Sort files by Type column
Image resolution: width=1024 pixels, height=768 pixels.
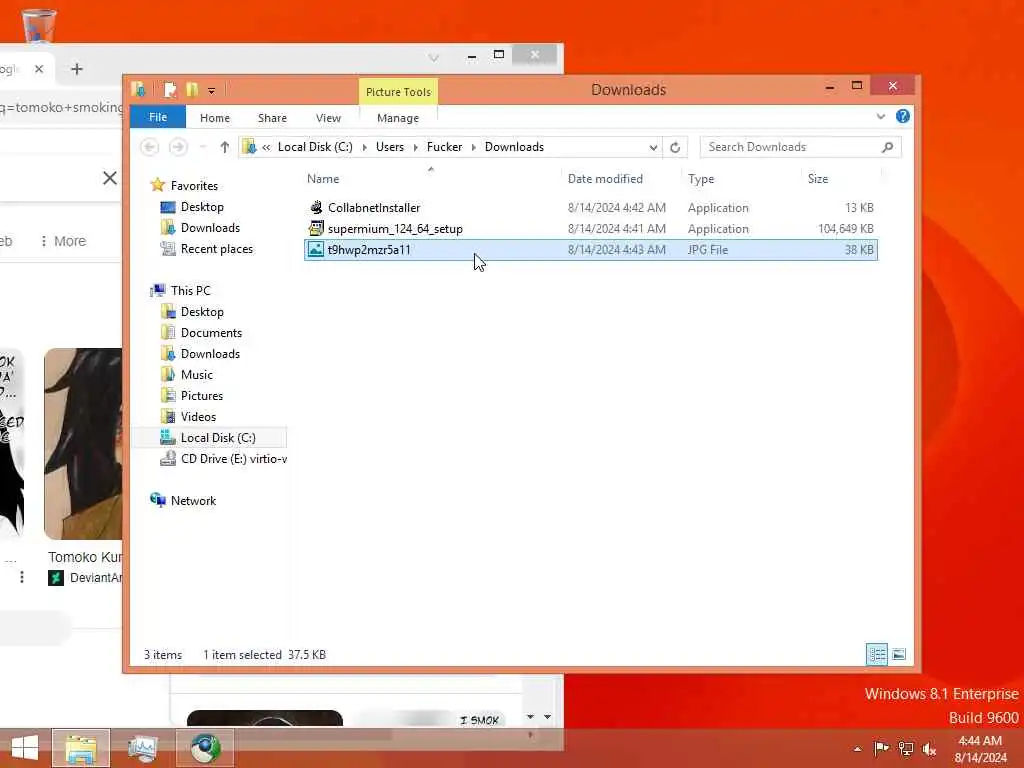[x=701, y=179]
